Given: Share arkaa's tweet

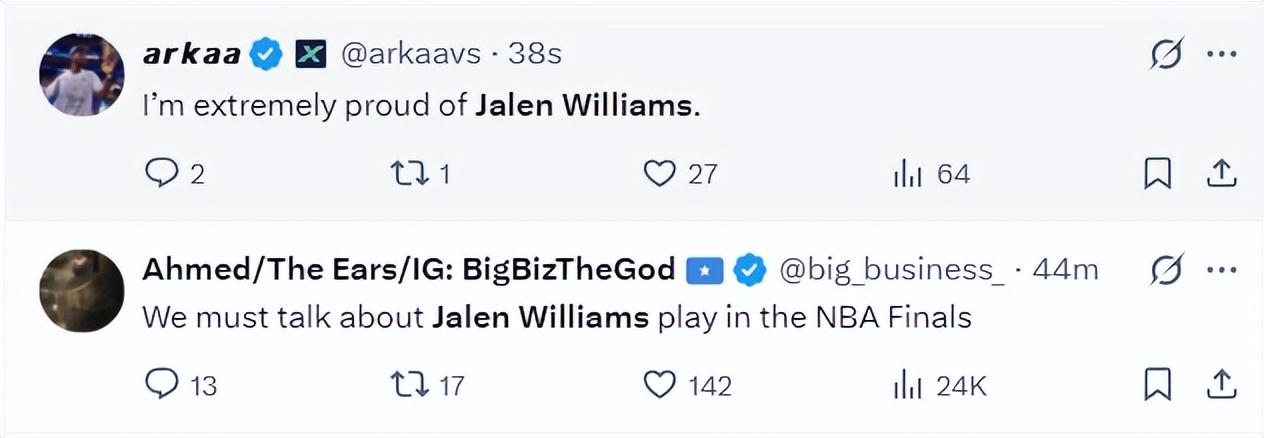Looking at the screenshot, I should 1221,175.
